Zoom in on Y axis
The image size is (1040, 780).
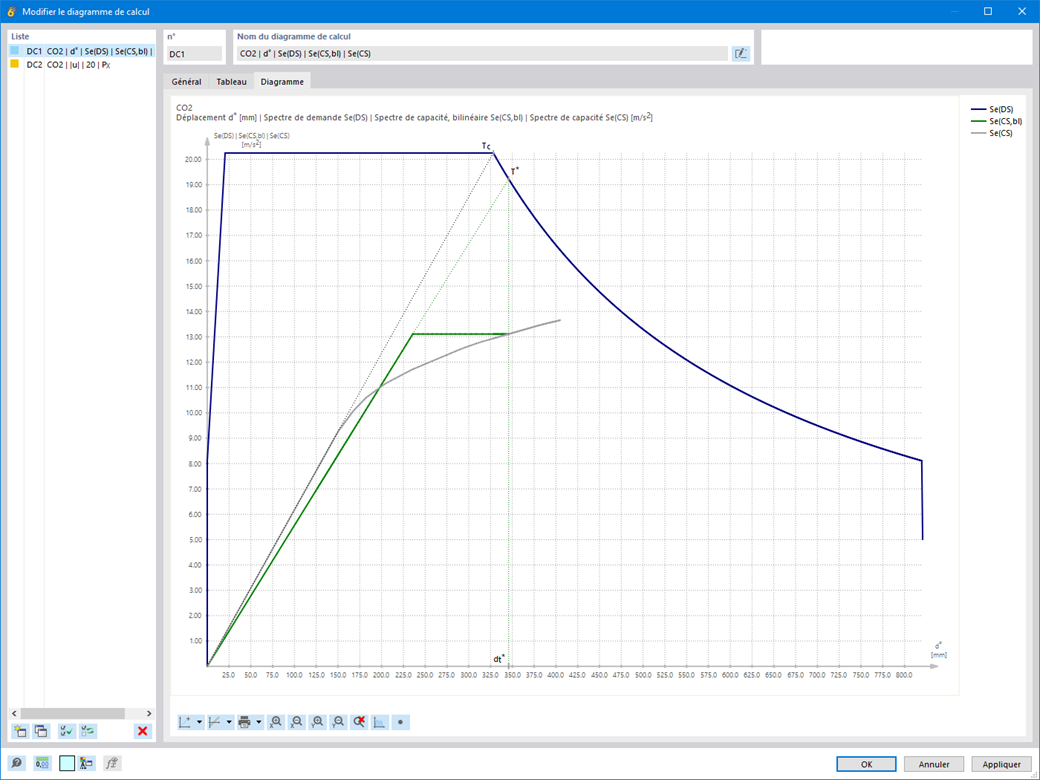318,722
